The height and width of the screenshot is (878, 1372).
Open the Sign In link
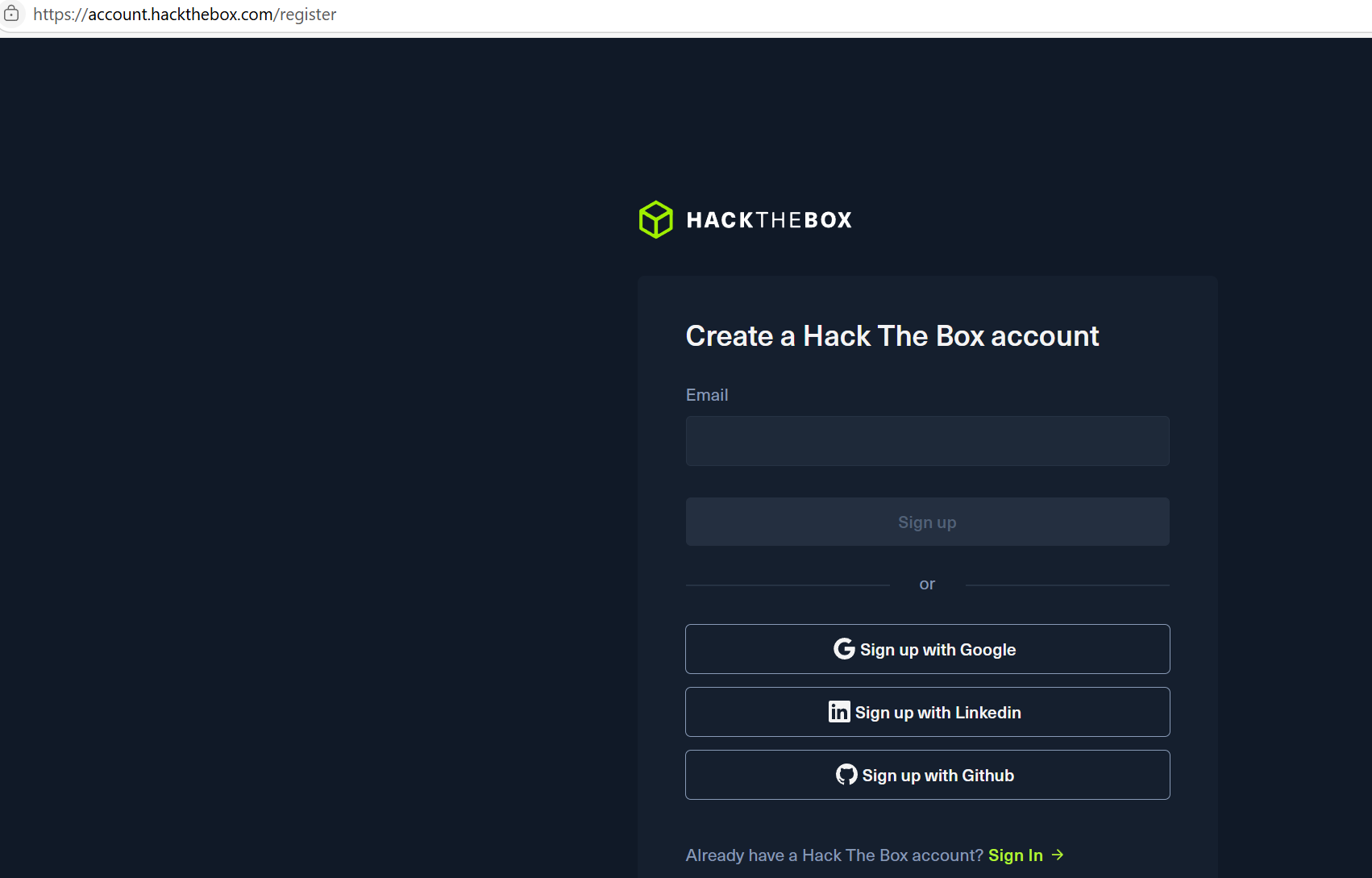pos(1026,855)
